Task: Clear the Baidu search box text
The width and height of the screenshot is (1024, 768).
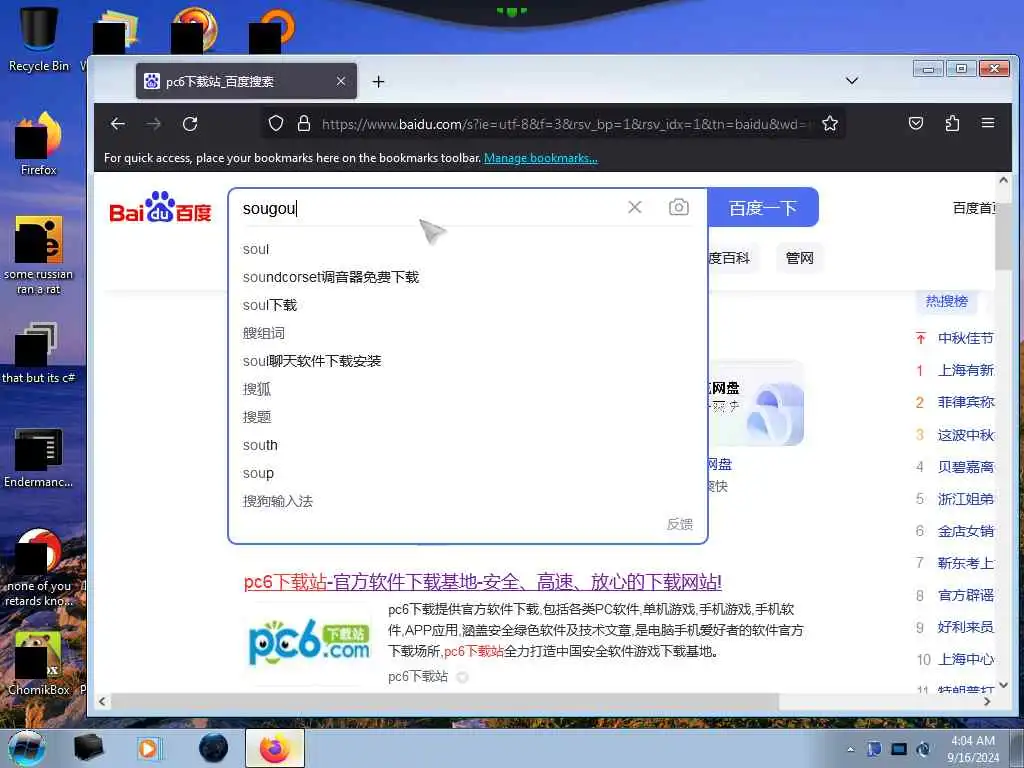Action: [x=634, y=207]
